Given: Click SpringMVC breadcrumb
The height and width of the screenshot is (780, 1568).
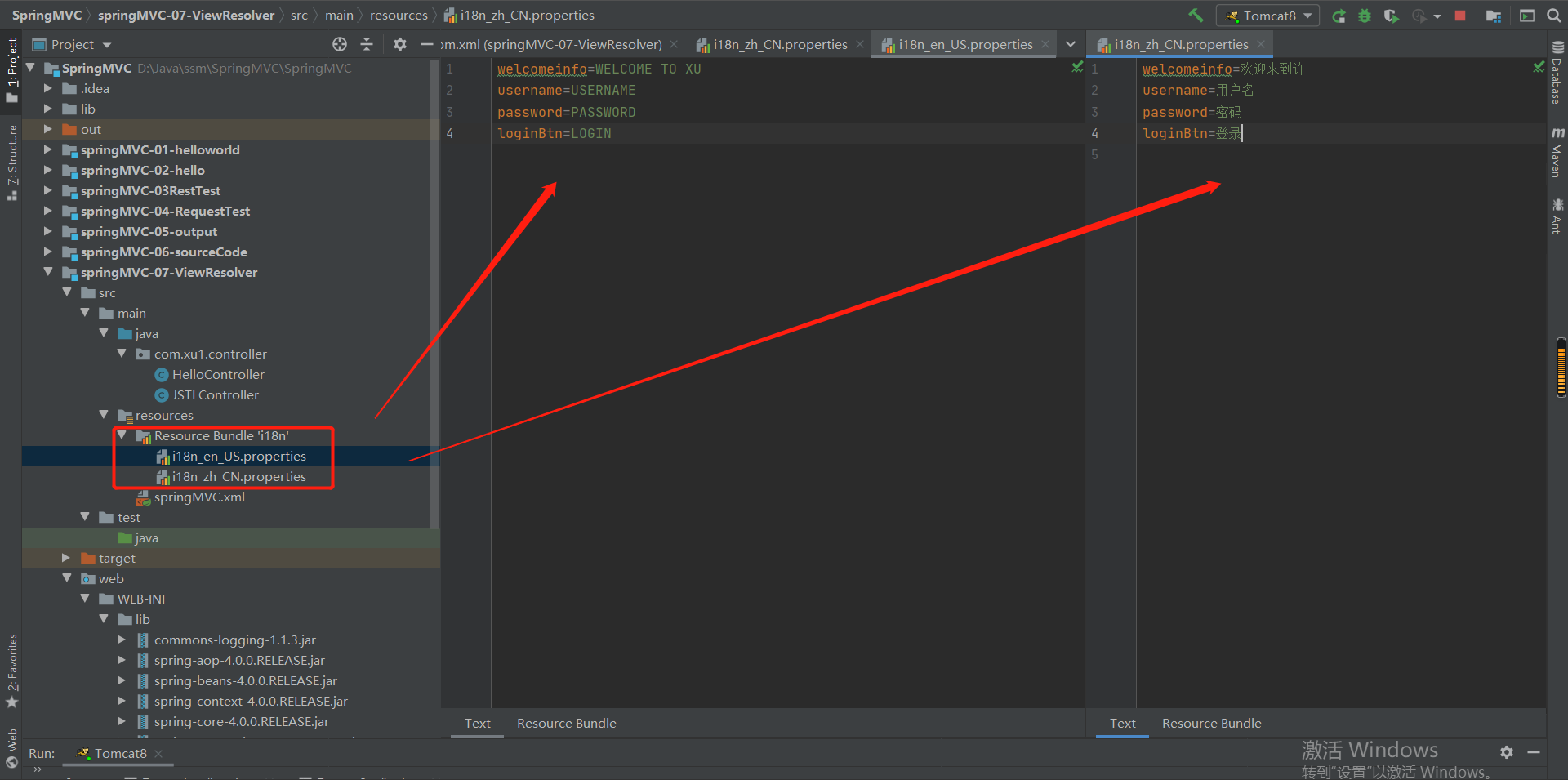Looking at the screenshot, I should tap(47, 15).
